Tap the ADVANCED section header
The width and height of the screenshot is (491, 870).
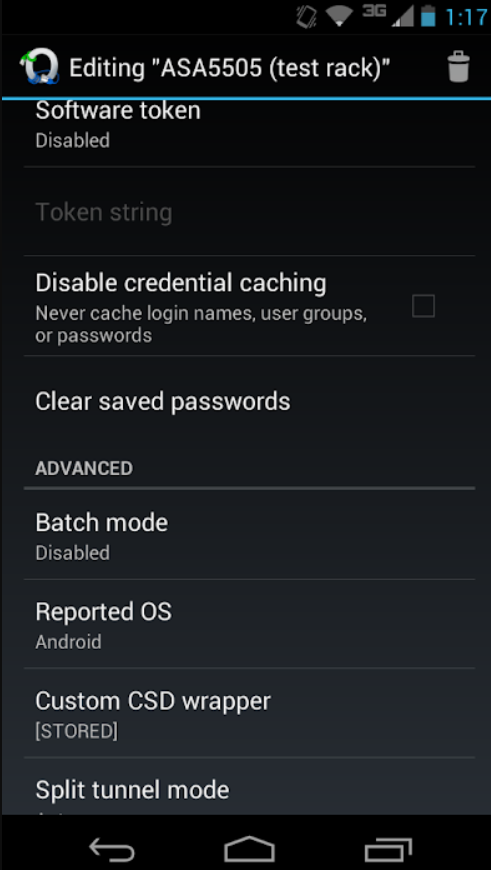pyautogui.click(x=84, y=468)
